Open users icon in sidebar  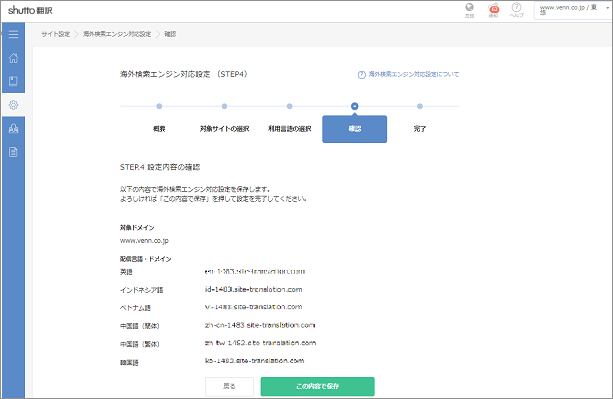click(13, 128)
